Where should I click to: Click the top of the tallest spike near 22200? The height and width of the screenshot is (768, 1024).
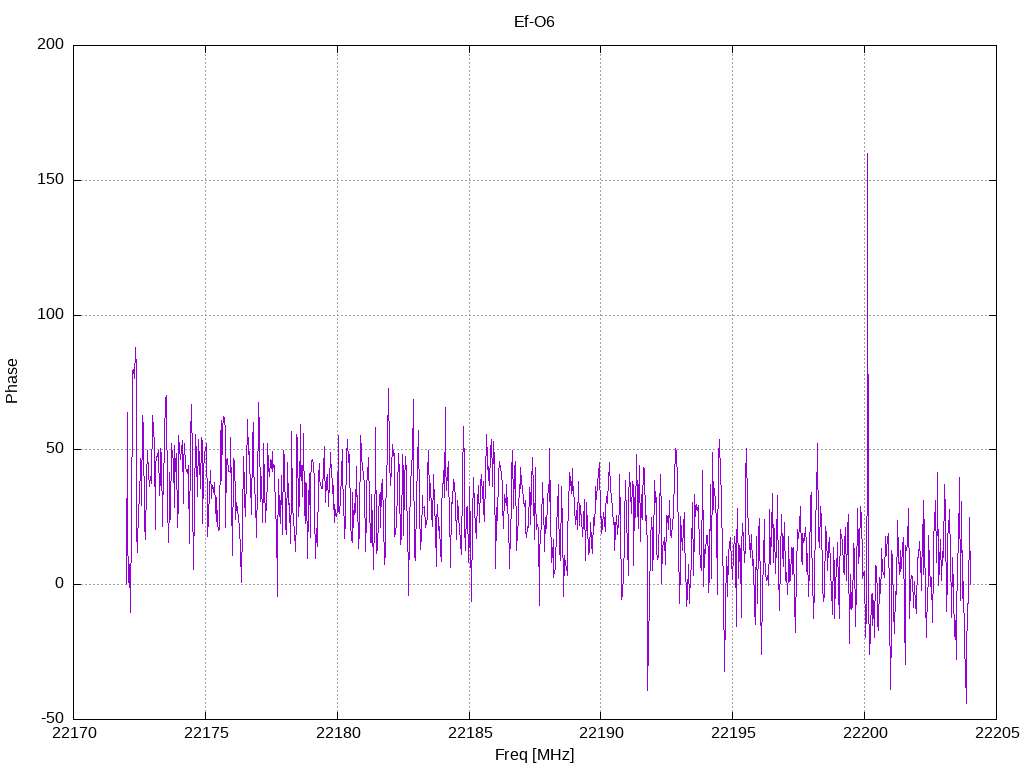[x=867, y=154]
